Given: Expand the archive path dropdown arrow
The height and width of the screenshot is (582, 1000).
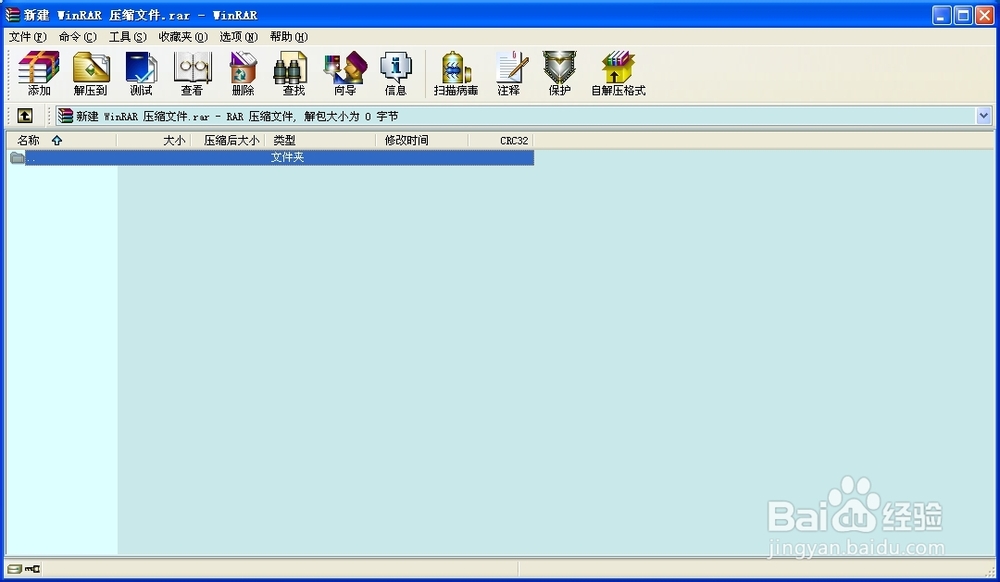Looking at the screenshot, I should [x=983, y=116].
